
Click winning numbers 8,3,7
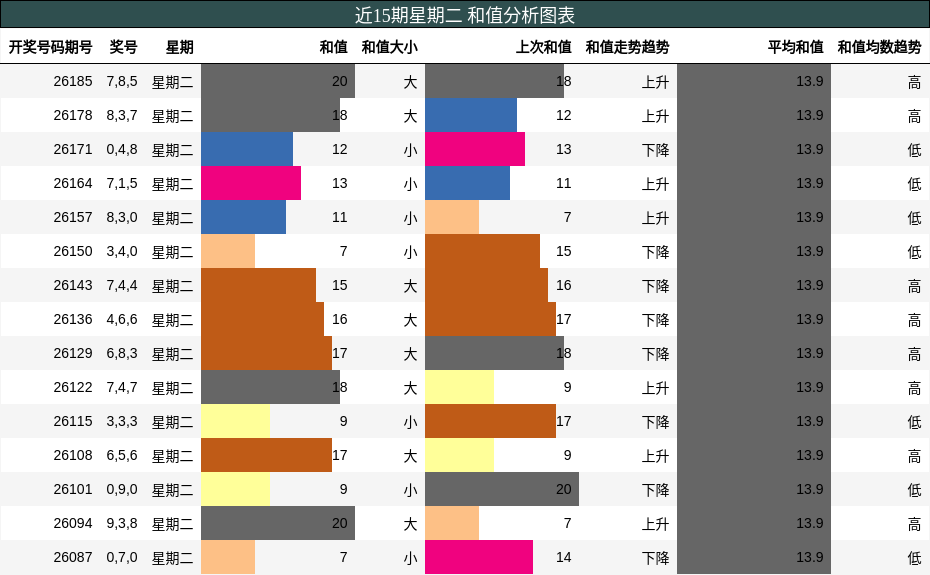[122, 115]
